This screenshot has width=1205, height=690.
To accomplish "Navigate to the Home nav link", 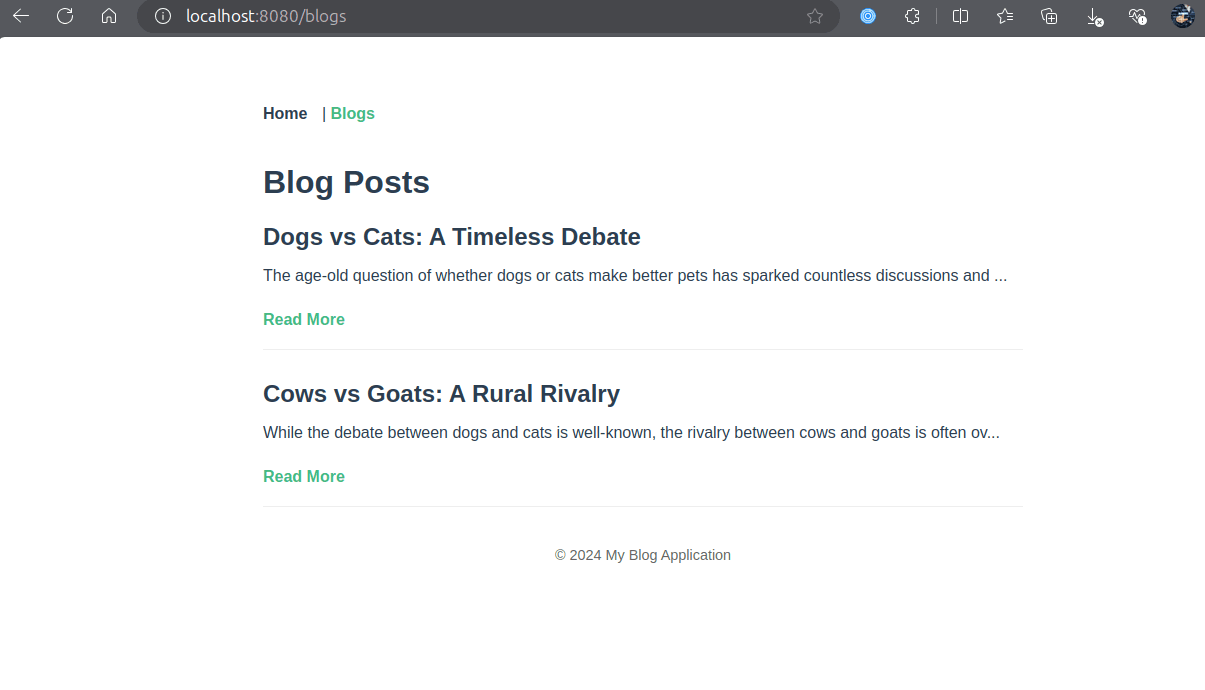I will 285,114.
